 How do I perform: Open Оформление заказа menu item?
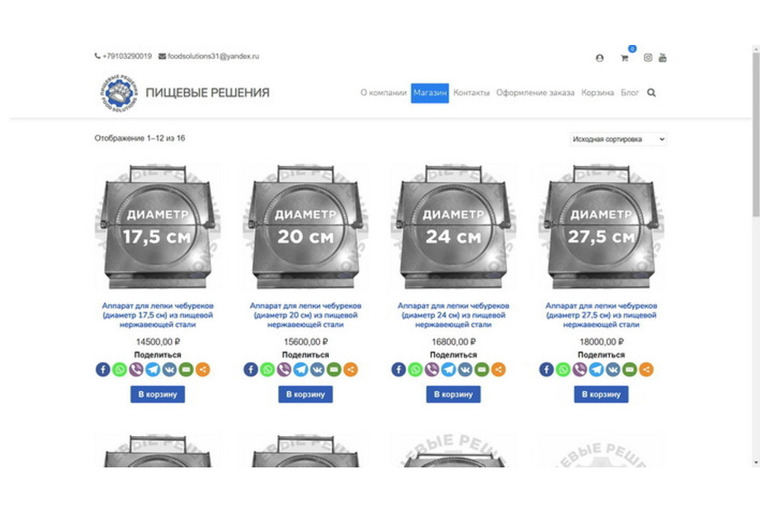pyautogui.click(x=535, y=93)
